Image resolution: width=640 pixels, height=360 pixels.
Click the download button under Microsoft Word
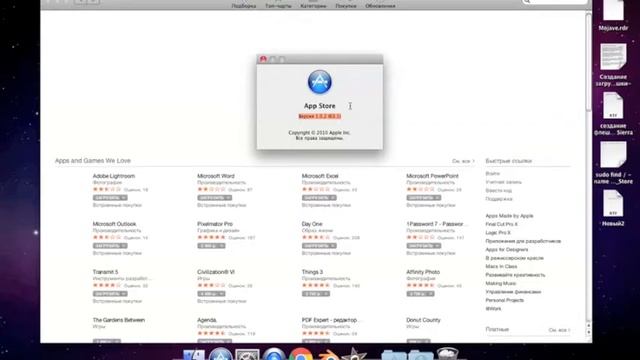[x=214, y=198]
